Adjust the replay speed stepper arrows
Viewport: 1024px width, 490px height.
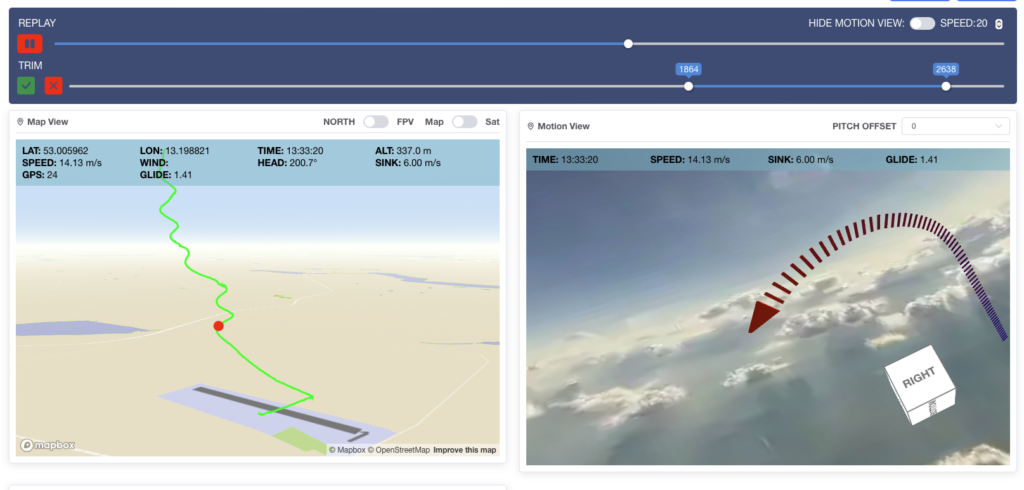click(x=998, y=24)
